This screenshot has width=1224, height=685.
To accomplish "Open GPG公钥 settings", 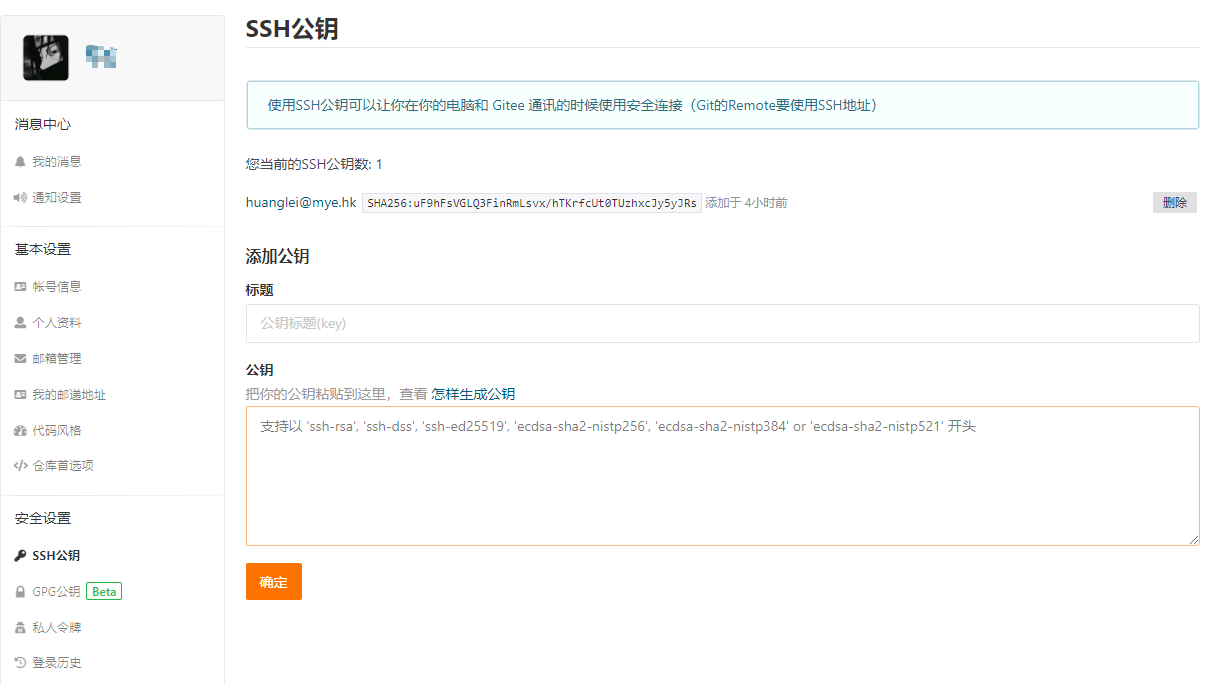I will tap(56, 591).
